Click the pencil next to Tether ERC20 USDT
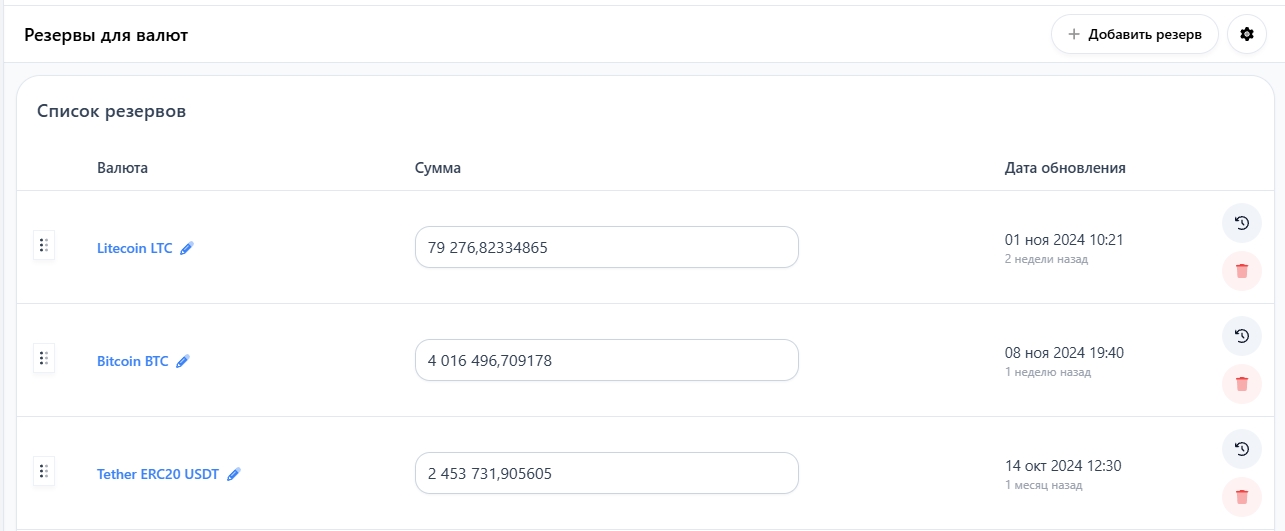Viewport: 1285px width, 531px height. (x=234, y=474)
